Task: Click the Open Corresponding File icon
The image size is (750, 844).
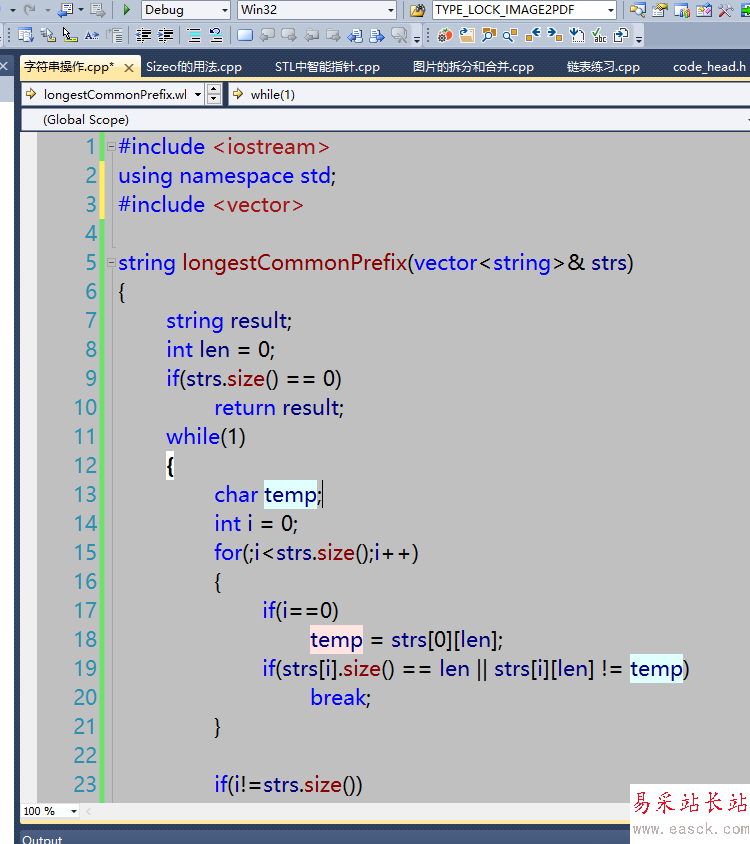Action: [621, 36]
